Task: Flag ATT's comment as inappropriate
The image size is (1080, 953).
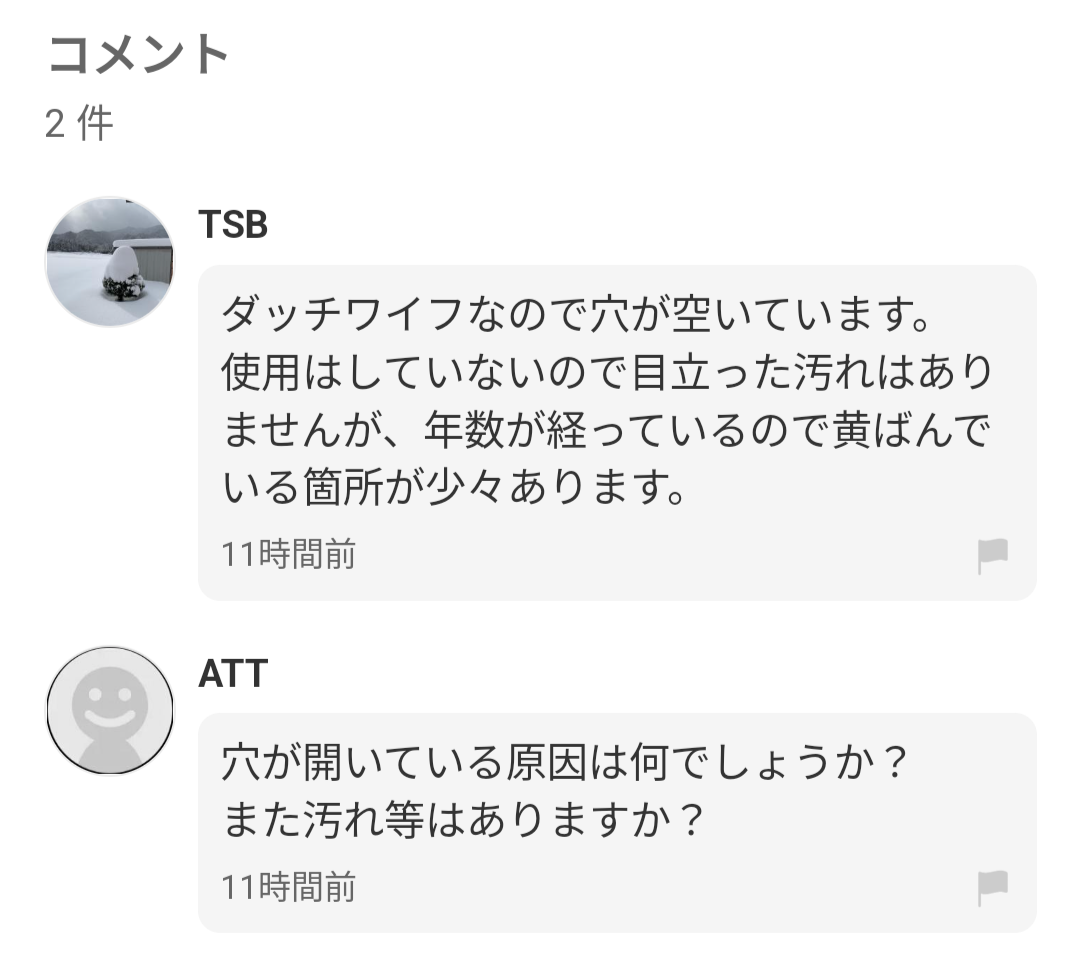Action: (x=993, y=888)
